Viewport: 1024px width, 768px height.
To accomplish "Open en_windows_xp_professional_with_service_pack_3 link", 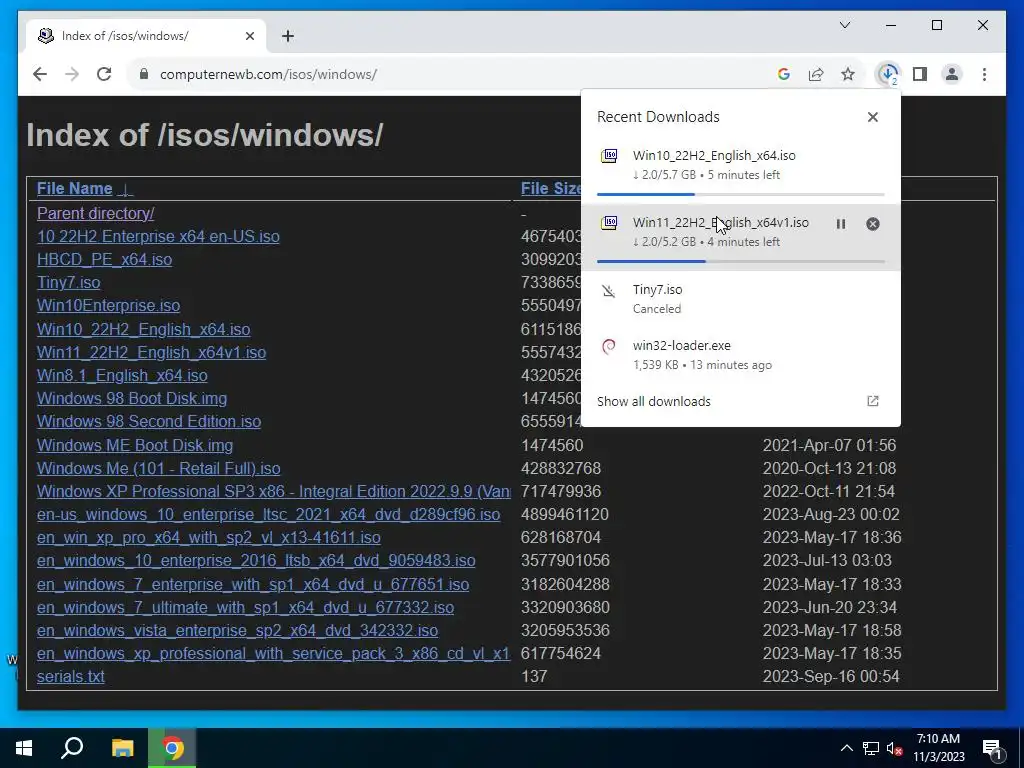I will click(274, 654).
